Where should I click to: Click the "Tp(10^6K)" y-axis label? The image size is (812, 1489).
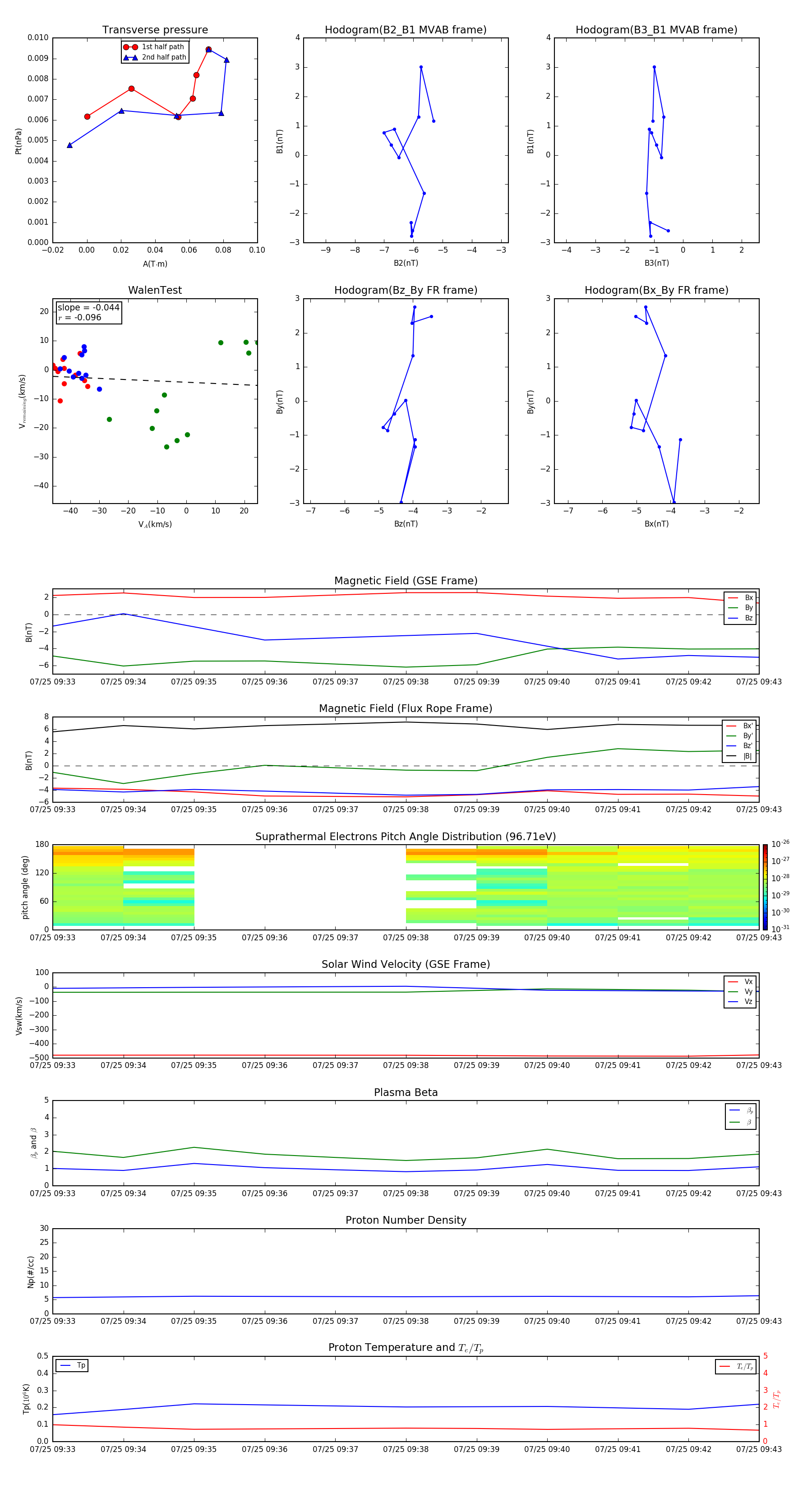[26, 1399]
